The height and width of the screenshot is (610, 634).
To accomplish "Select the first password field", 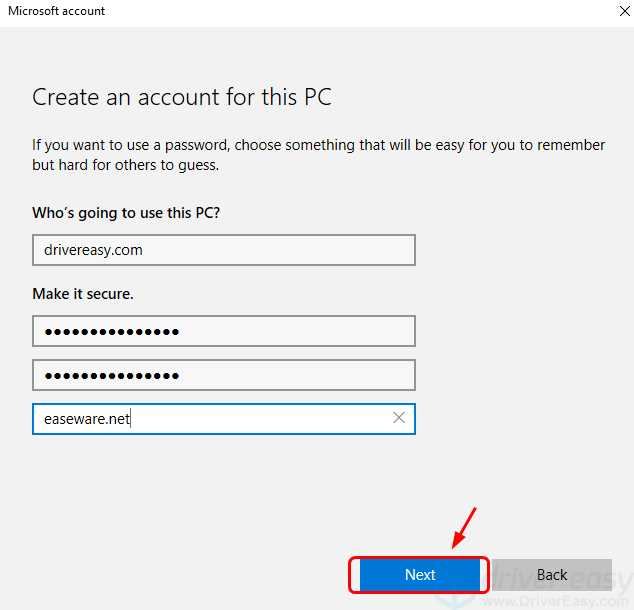I will point(223,331).
